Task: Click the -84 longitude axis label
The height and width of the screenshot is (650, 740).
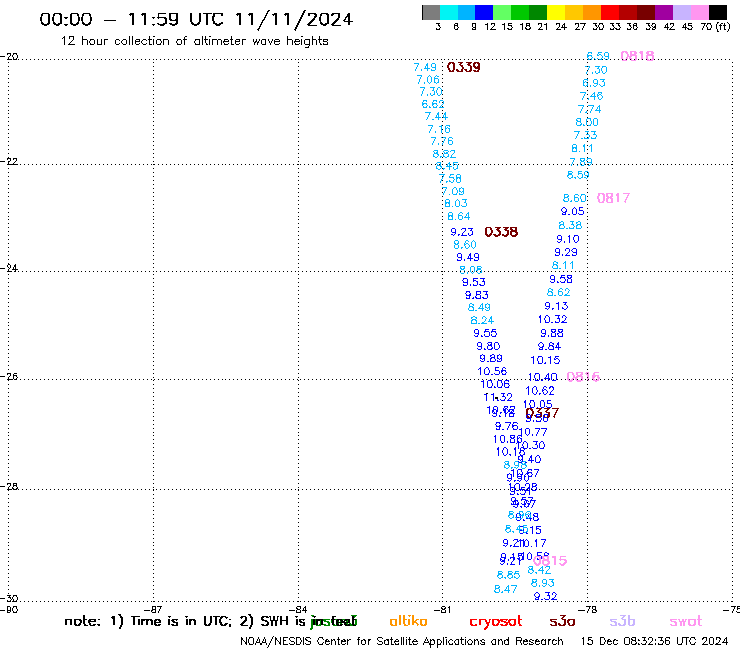Action: click(299, 609)
